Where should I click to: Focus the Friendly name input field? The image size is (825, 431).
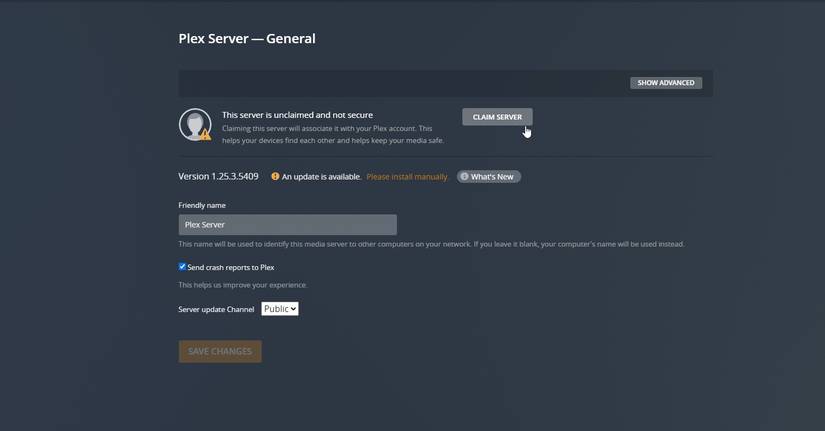click(x=287, y=225)
